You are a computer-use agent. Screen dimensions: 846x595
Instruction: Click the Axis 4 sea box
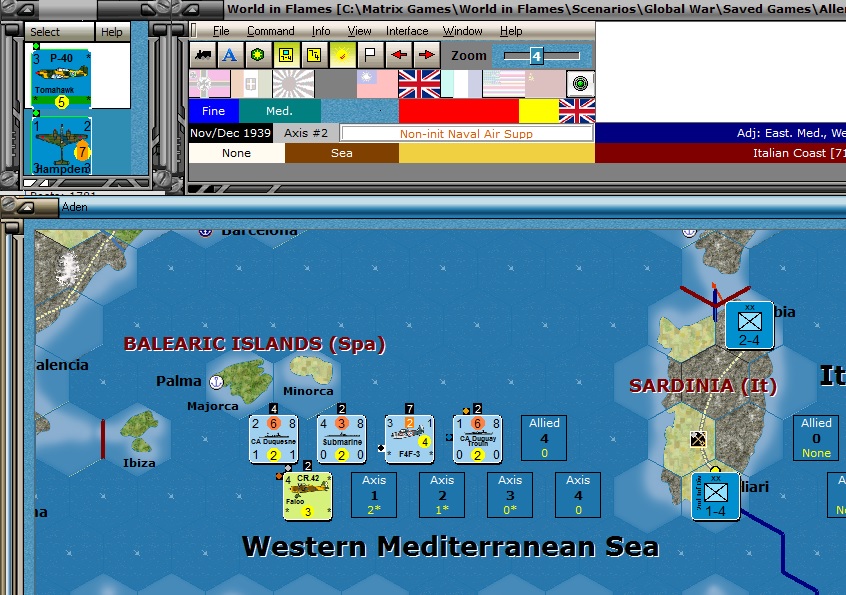coord(578,495)
